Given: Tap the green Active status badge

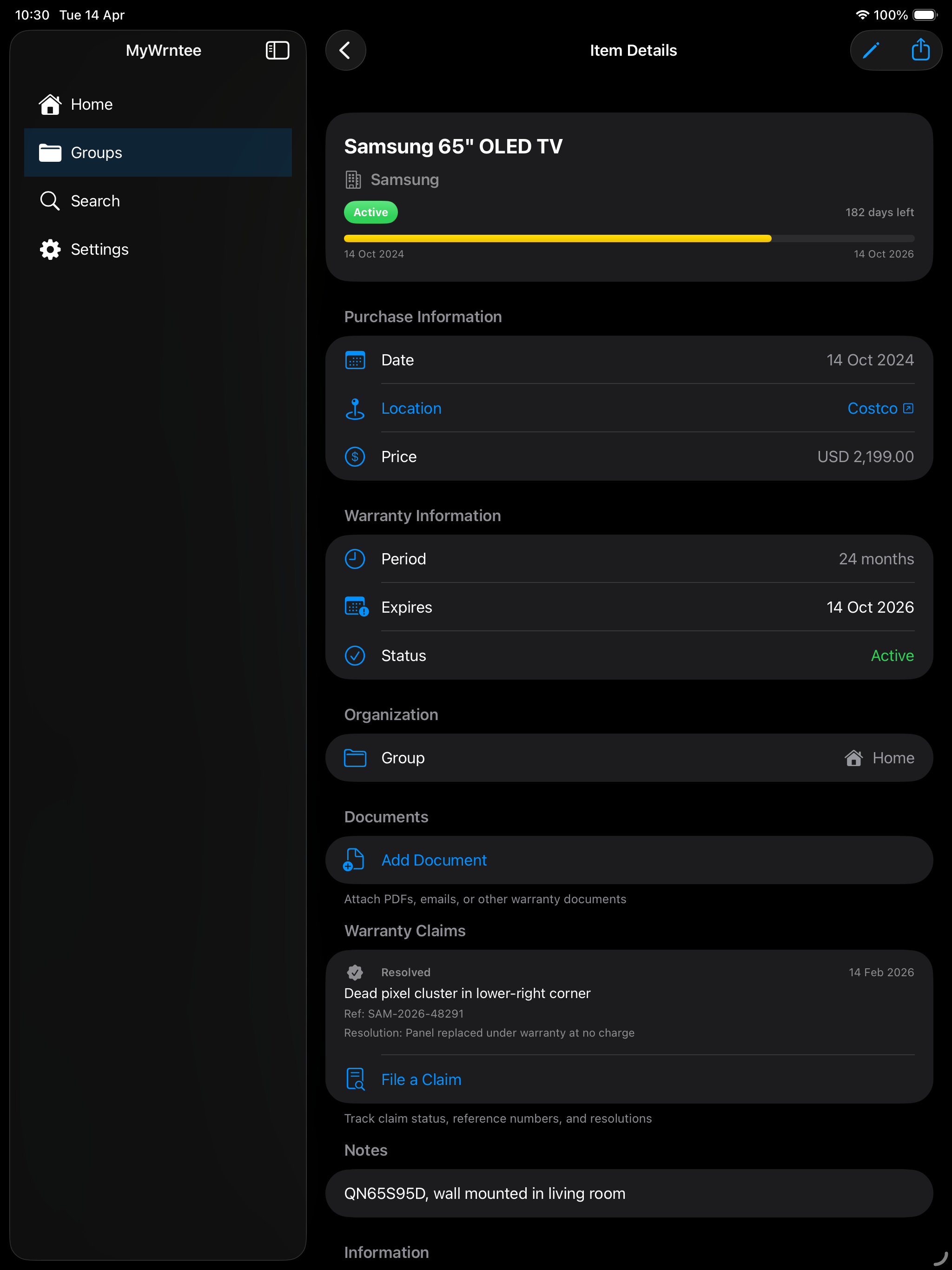Looking at the screenshot, I should 370,212.
